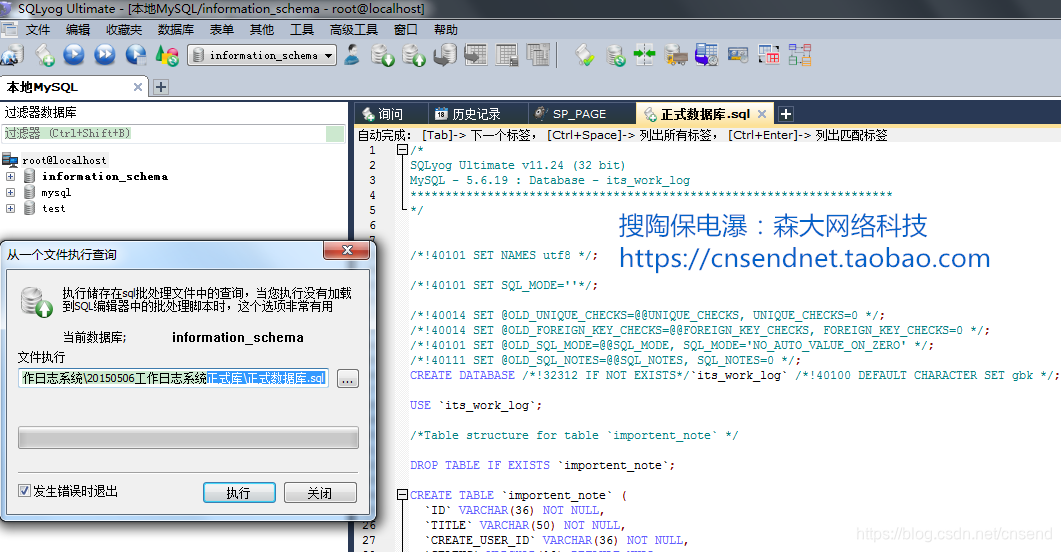Click the database backup icon with up arrow
The image size is (1061, 552).
pyautogui.click(x=413, y=55)
